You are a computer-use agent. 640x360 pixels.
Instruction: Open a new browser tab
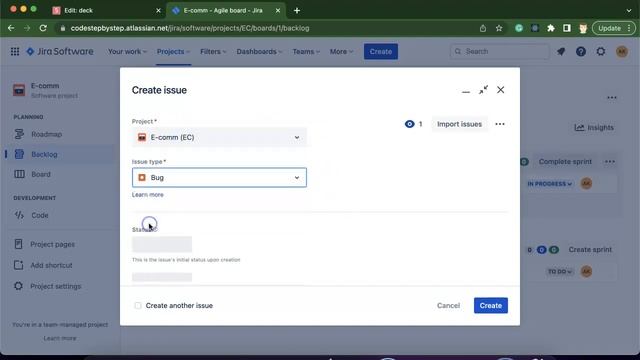point(297,11)
